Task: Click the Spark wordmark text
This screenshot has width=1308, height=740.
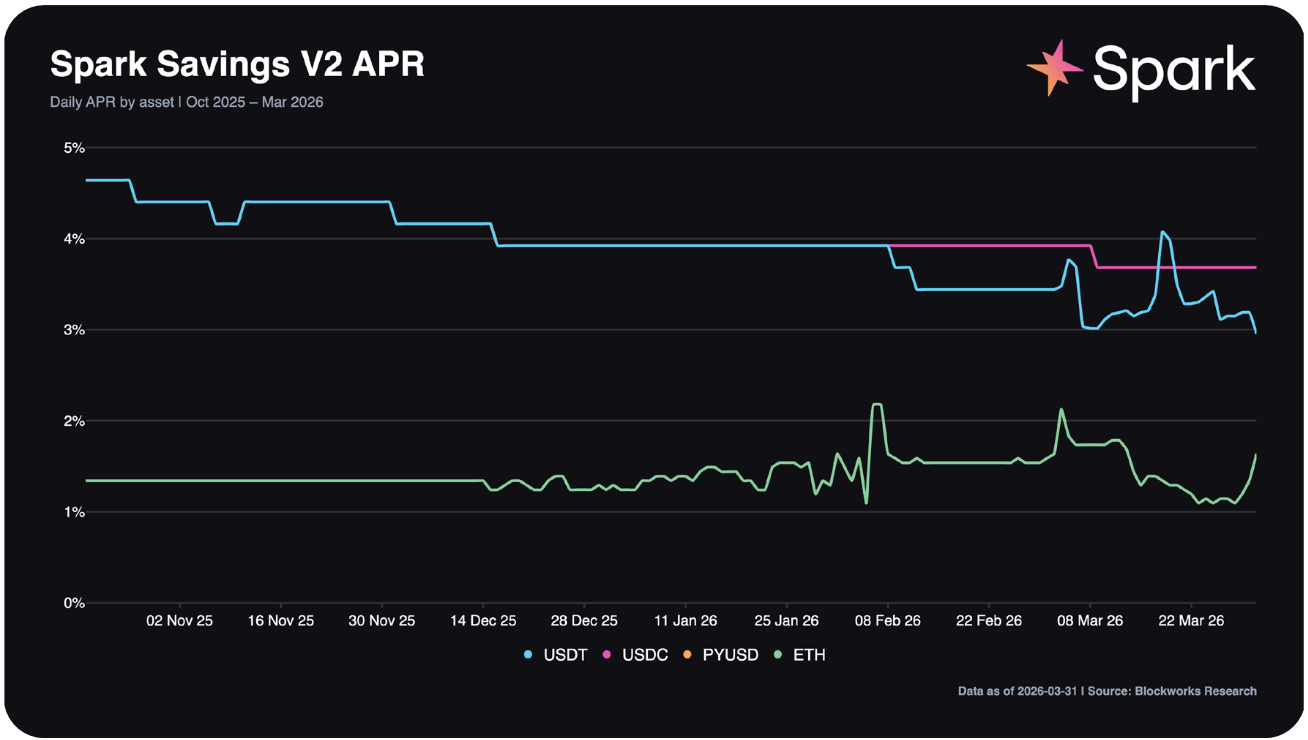Action: (1174, 70)
